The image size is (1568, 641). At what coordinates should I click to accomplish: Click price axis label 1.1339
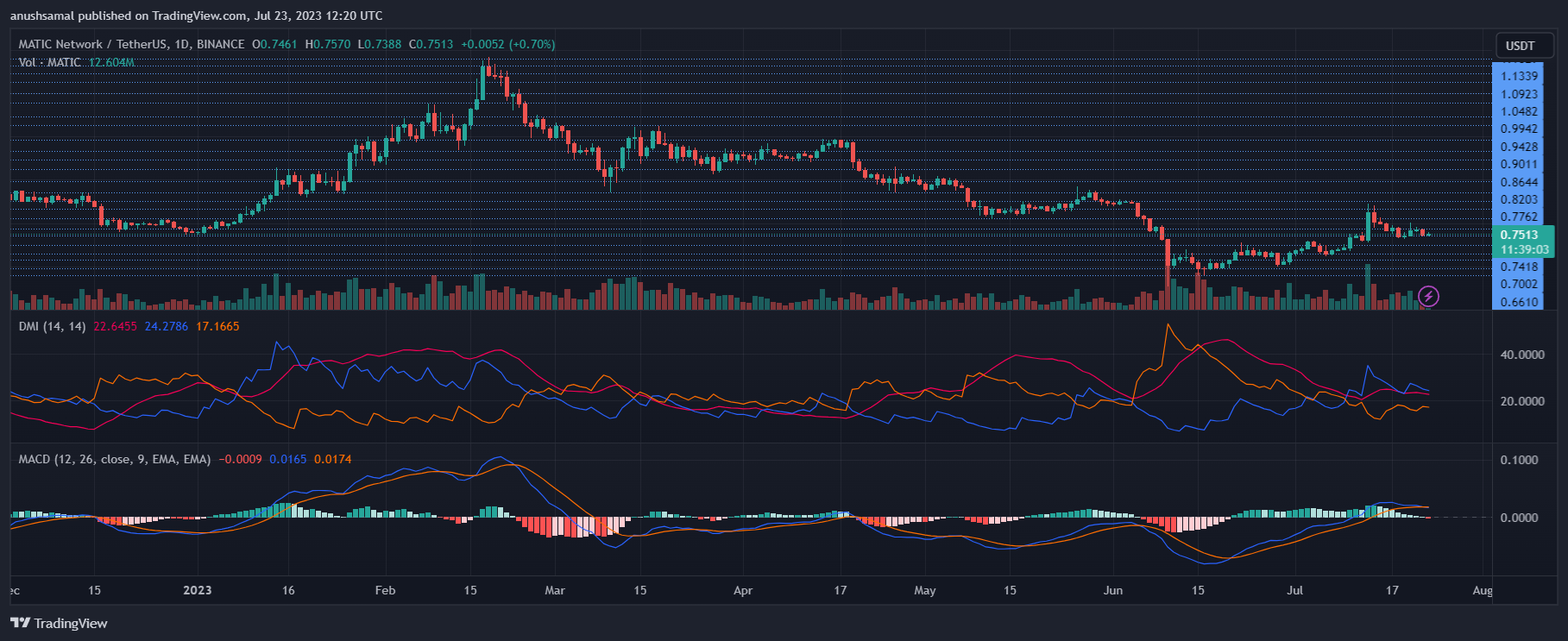pyautogui.click(x=1519, y=76)
